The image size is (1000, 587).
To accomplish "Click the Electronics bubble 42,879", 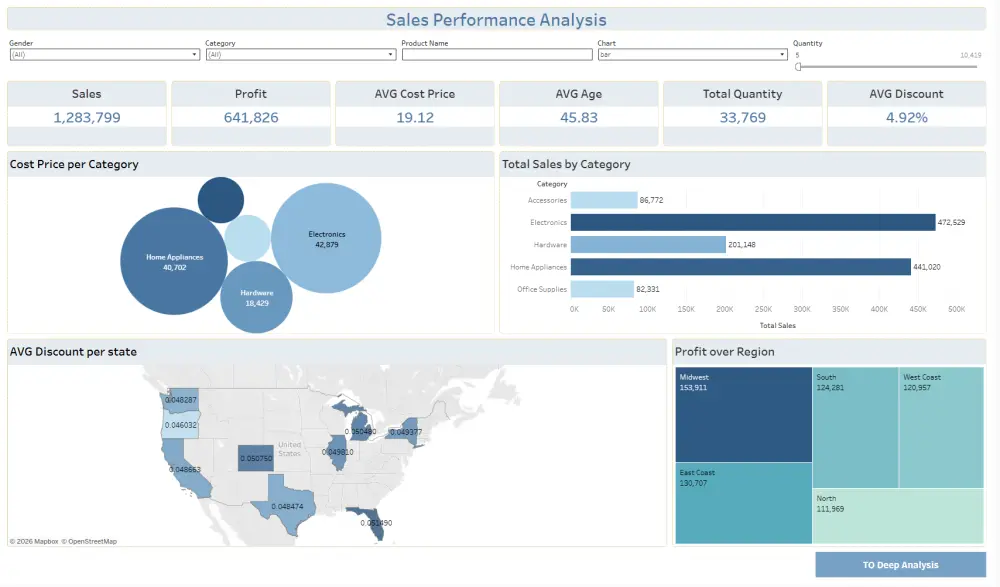I will coord(327,238).
